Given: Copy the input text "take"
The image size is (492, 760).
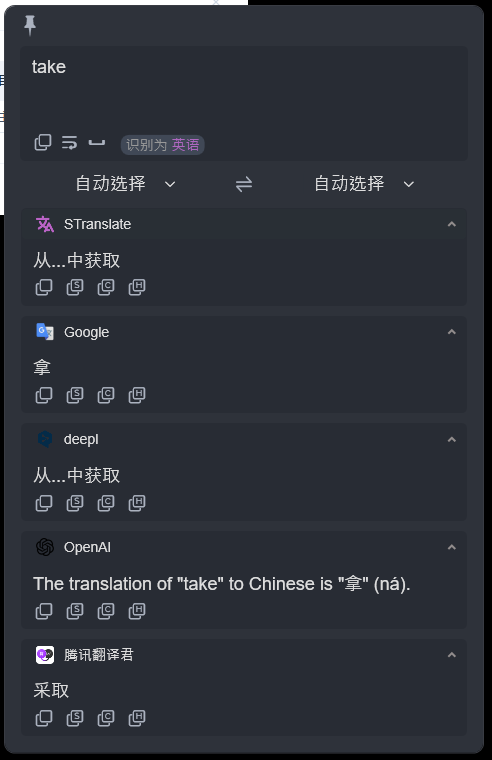Looking at the screenshot, I should coord(43,143).
